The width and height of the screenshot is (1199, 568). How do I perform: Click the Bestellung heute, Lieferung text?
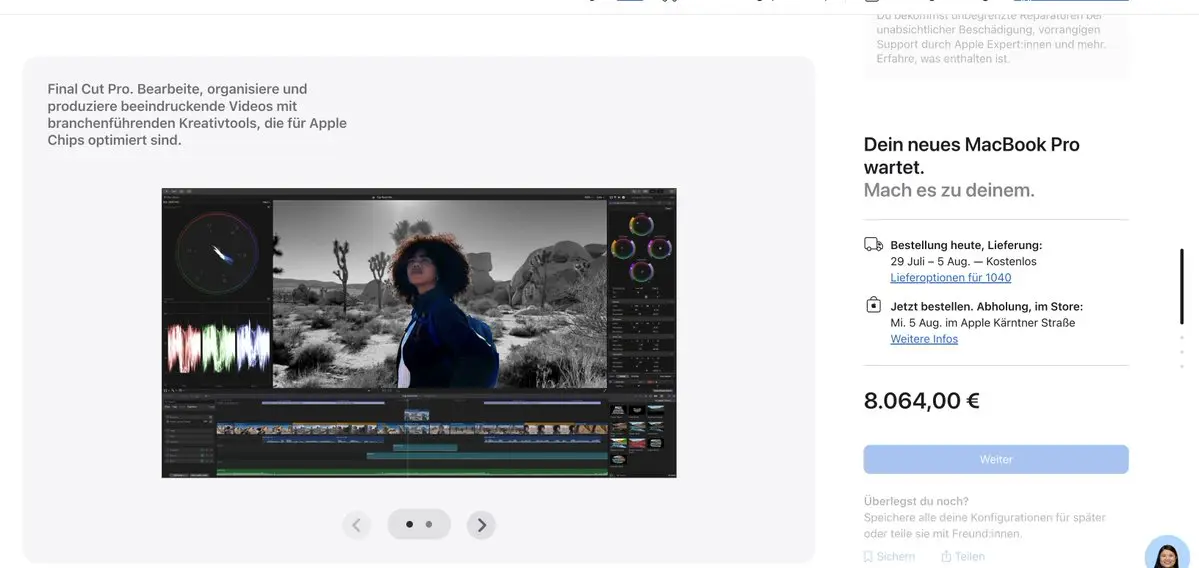pos(967,245)
